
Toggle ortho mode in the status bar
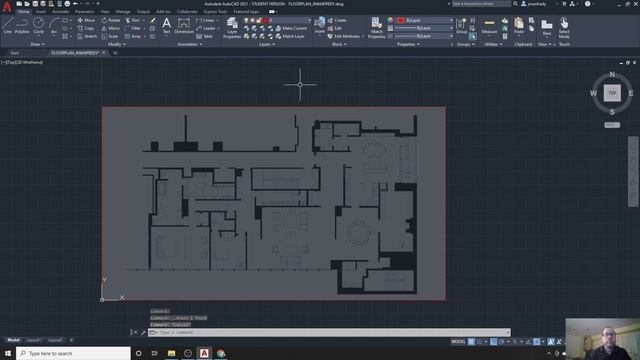coord(493,342)
